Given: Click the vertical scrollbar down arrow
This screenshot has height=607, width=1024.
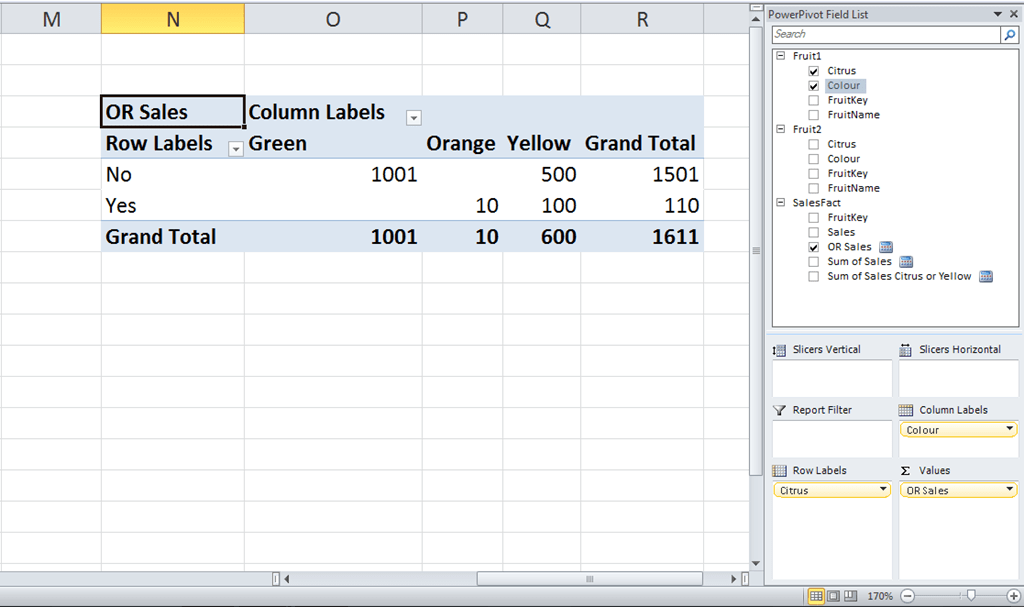Looking at the screenshot, I should tap(756, 563).
